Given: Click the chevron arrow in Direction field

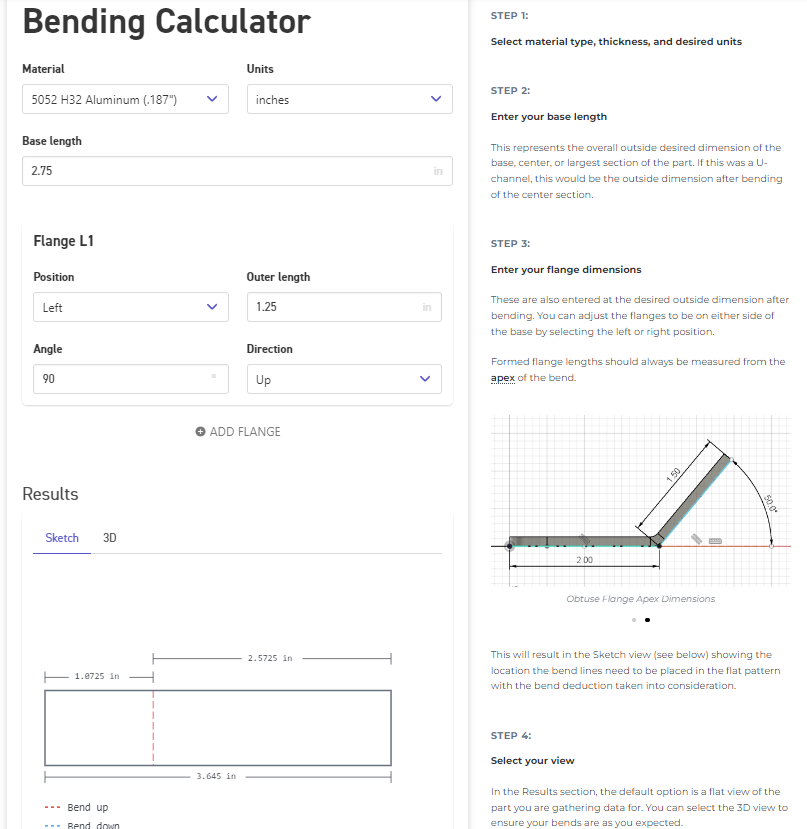Looking at the screenshot, I should point(424,379).
